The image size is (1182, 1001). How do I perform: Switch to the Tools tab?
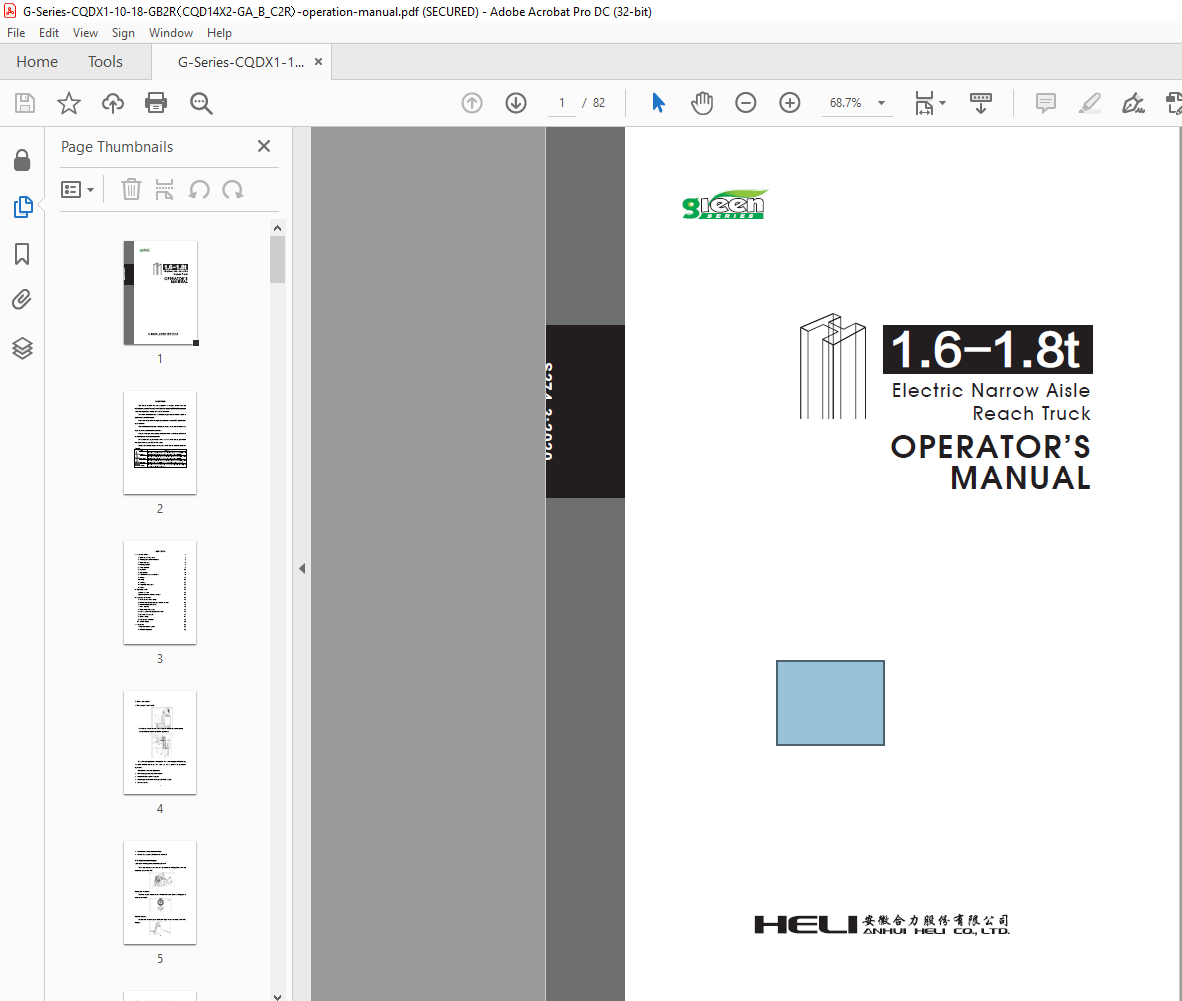pyautogui.click(x=105, y=62)
